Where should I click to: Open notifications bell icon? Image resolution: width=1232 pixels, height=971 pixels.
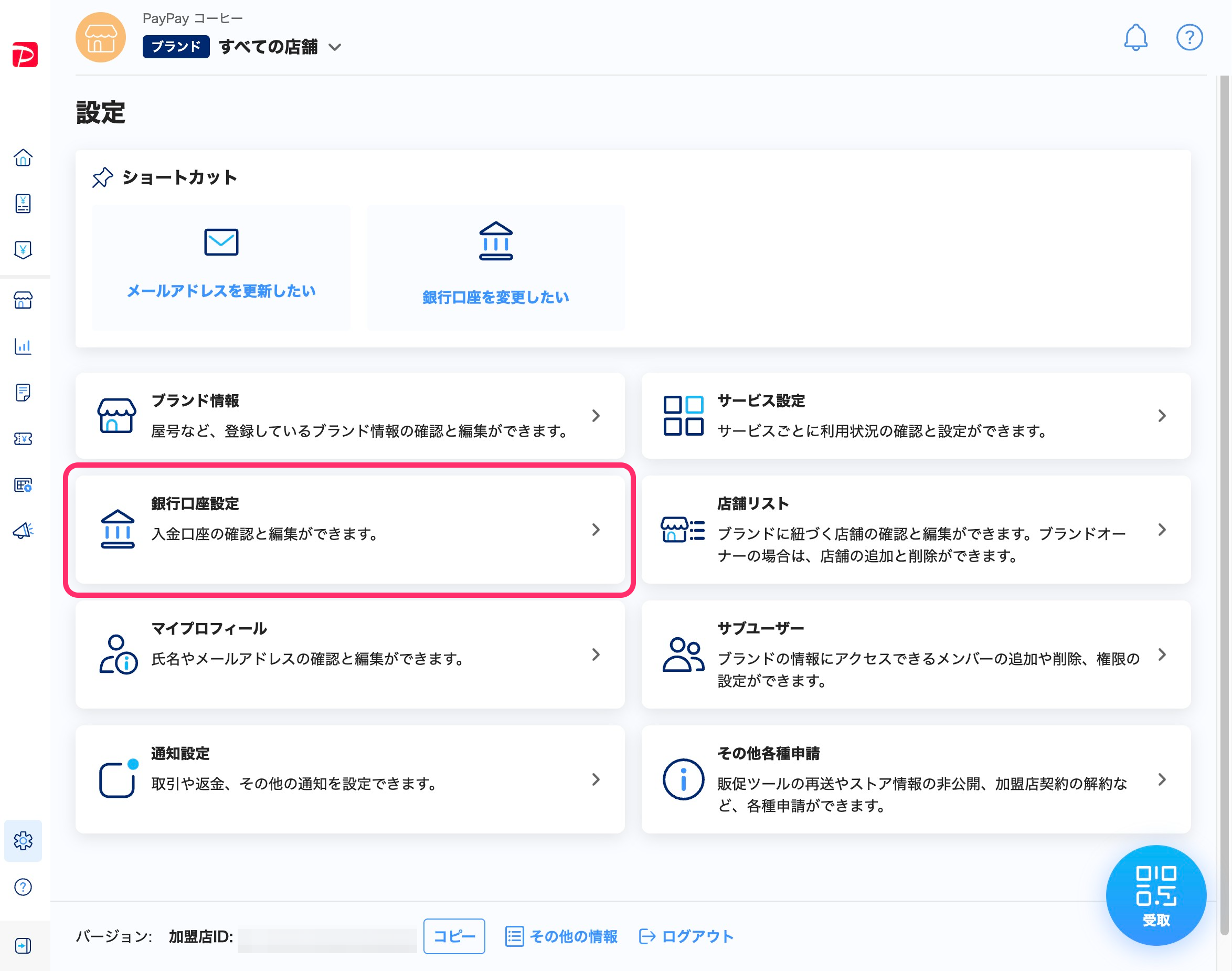coord(1135,37)
